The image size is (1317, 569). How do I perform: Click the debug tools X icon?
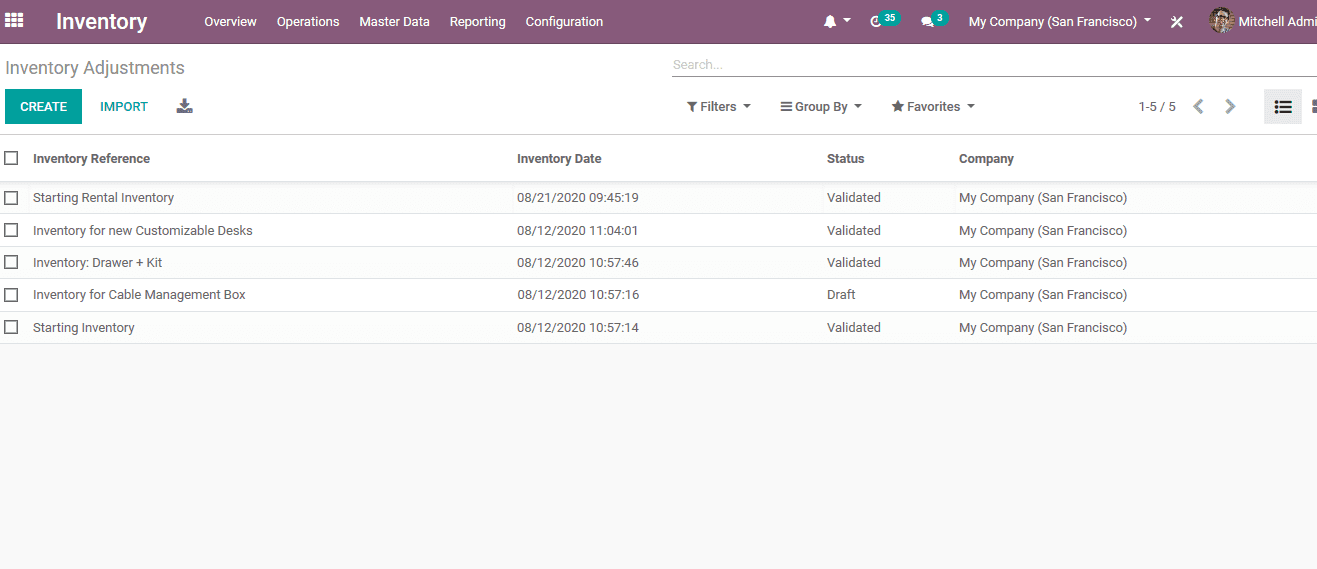(x=1177, y=21)
